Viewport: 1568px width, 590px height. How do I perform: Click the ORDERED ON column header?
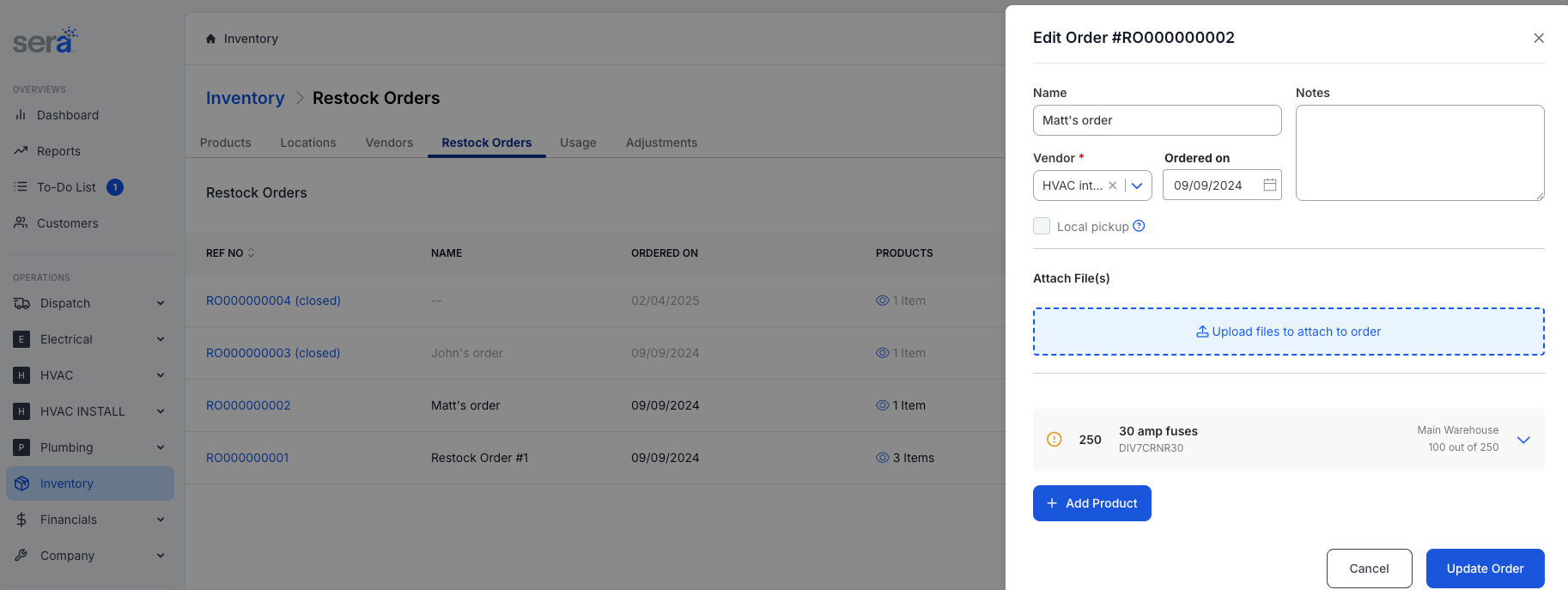[665, 253]
